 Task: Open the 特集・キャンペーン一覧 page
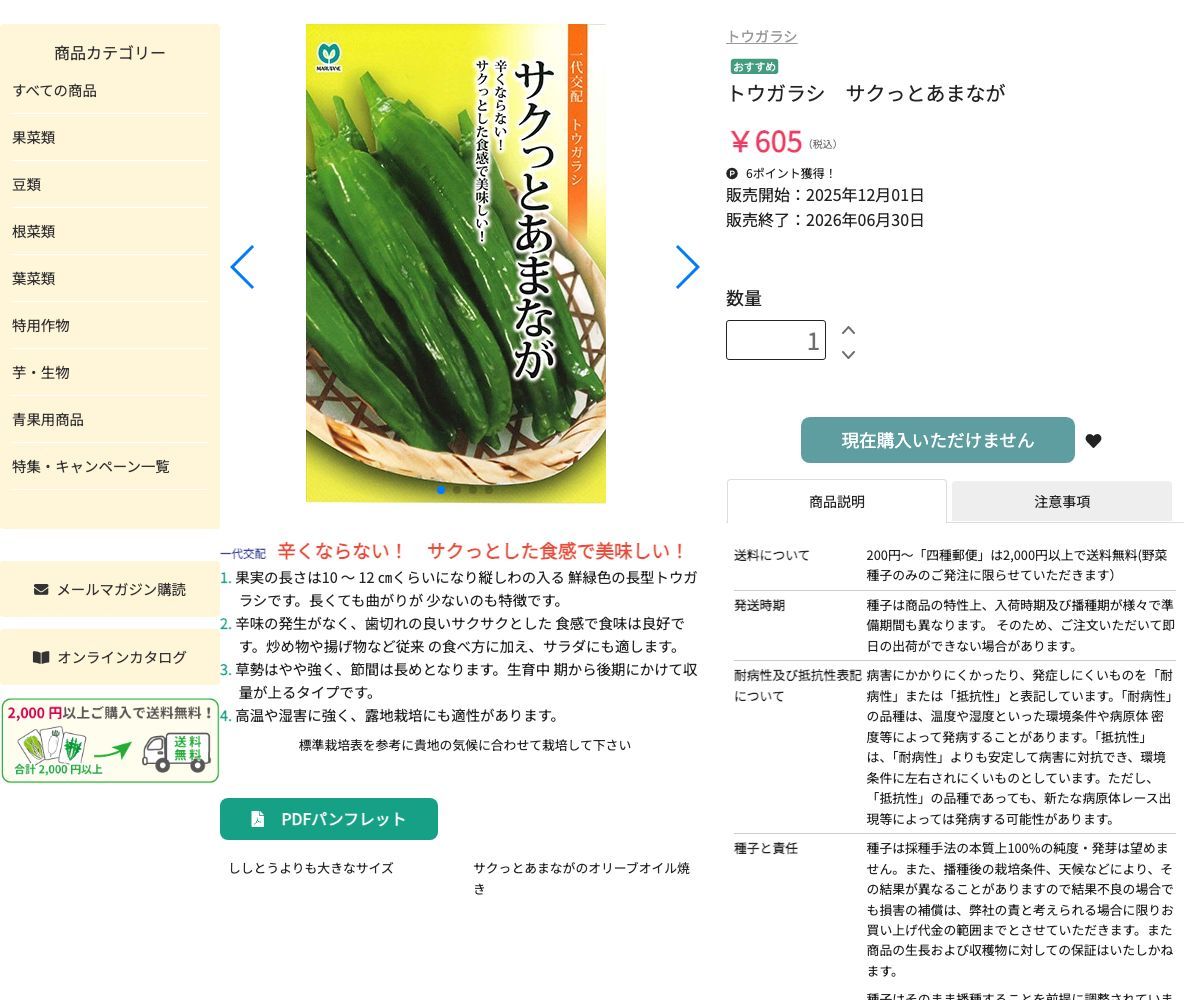point(90,466)
